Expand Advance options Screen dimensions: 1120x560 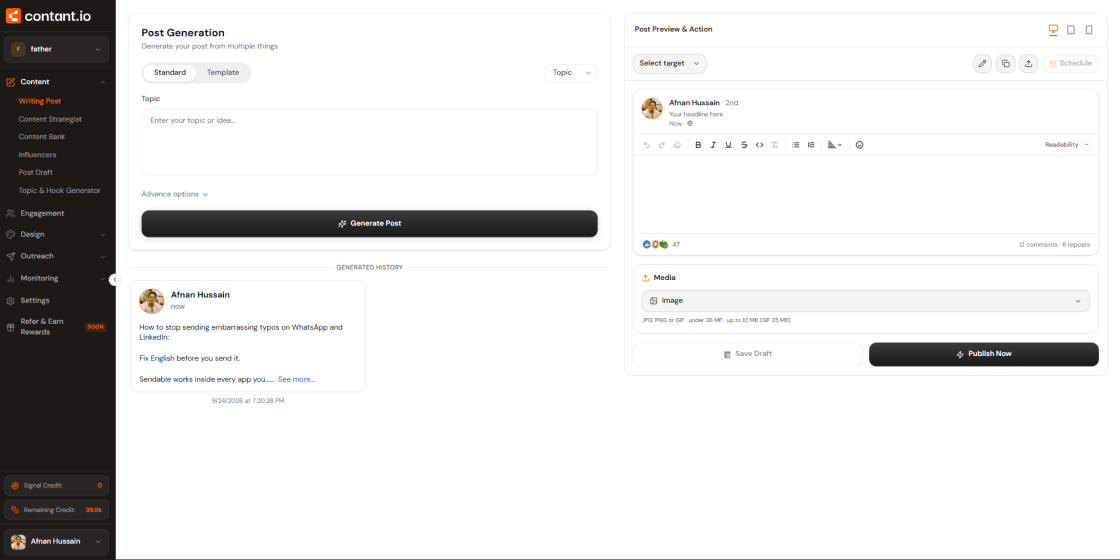point(175,194)
